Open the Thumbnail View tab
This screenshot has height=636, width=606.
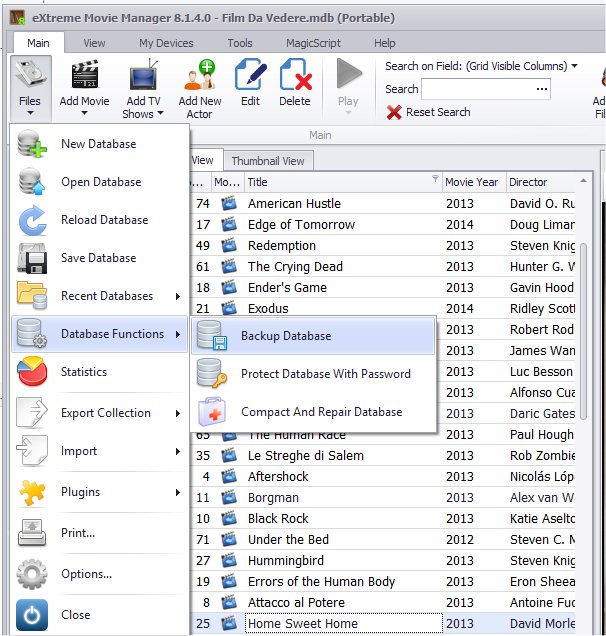point(267,160)
